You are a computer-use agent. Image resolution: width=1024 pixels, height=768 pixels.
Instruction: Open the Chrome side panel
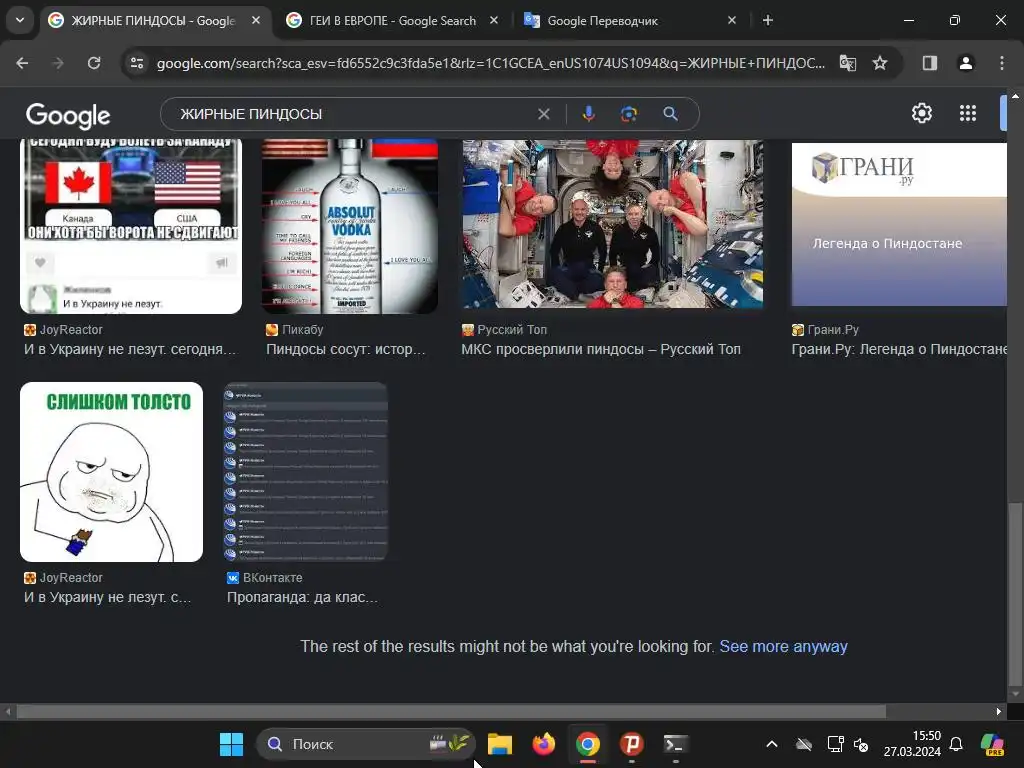pyautogui.click(x=929, y=63)
